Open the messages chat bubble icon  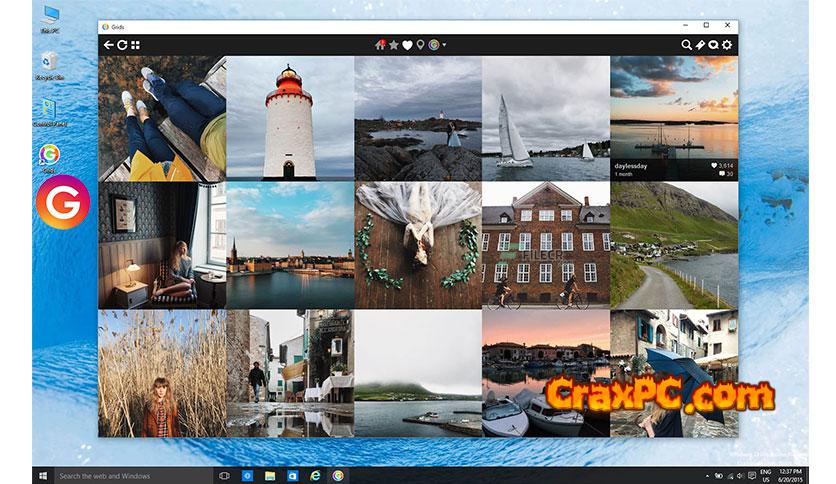pyautogui.click(x=713, y=45)
